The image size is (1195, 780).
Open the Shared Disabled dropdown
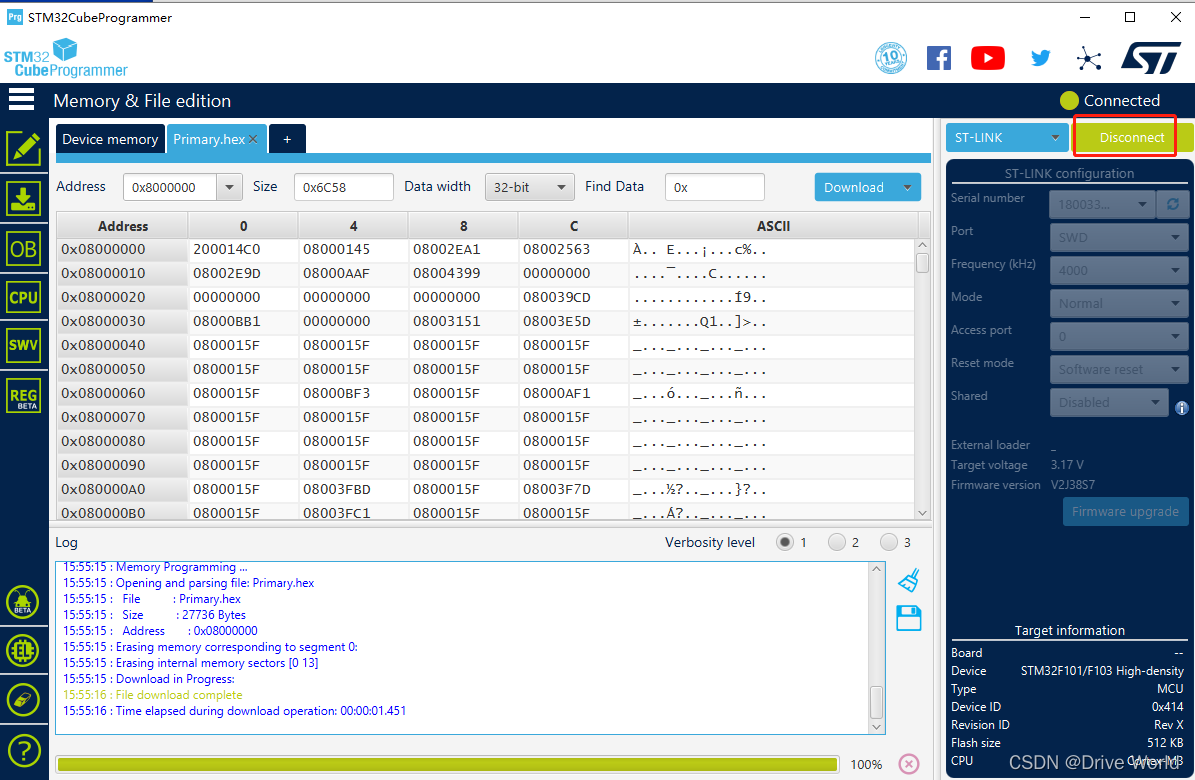tap(1108, 402)
